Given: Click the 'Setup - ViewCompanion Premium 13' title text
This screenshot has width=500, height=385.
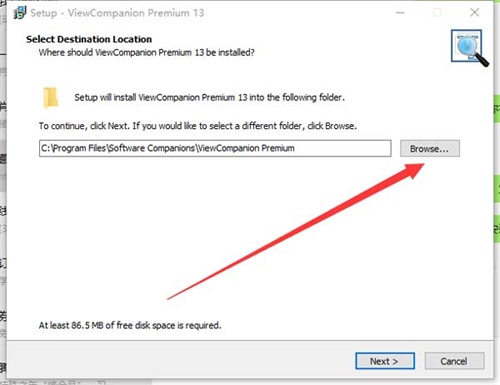Looking at the screenshot, I should click(x=117, y=13).
